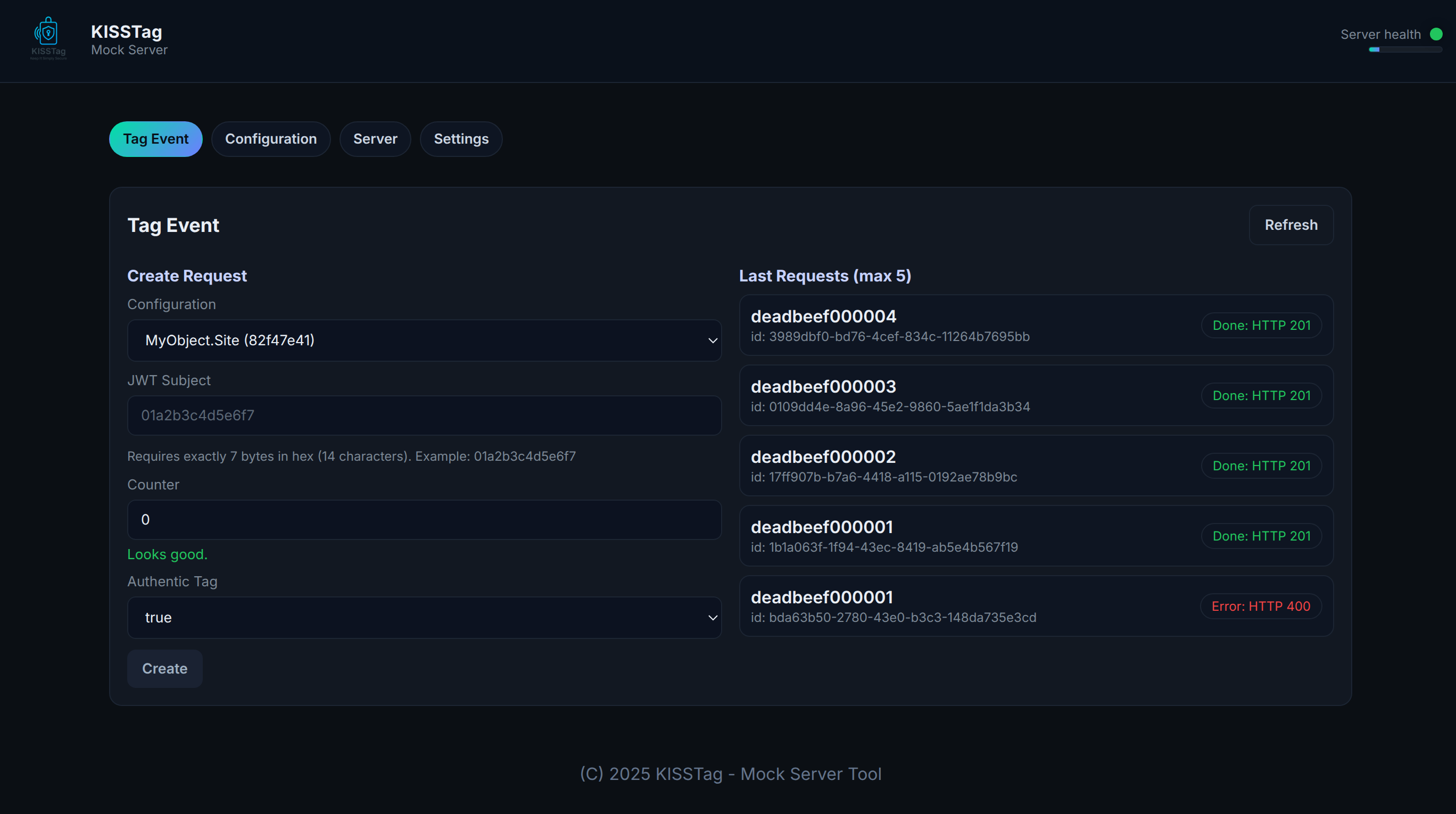Click into the Counter input field

click(424, 520)
